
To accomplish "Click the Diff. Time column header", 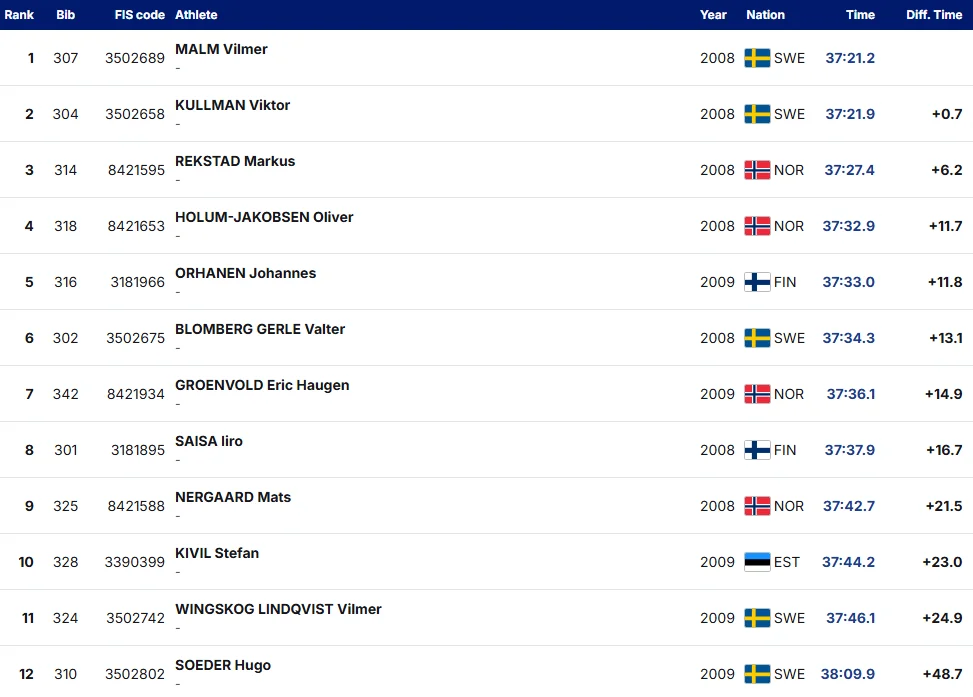I will [934, 15].
